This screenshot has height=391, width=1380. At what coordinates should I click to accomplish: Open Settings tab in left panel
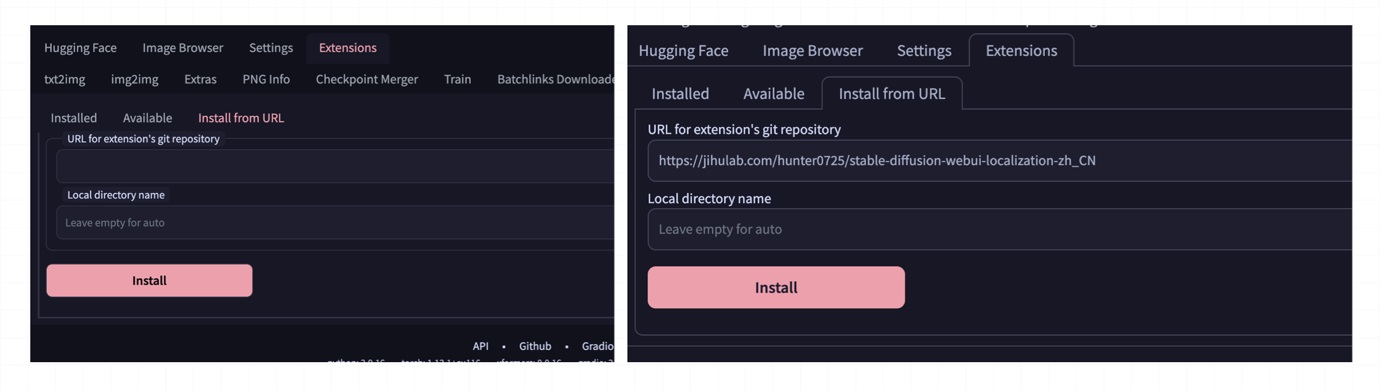pyautogui.click(x=271, y=48)
